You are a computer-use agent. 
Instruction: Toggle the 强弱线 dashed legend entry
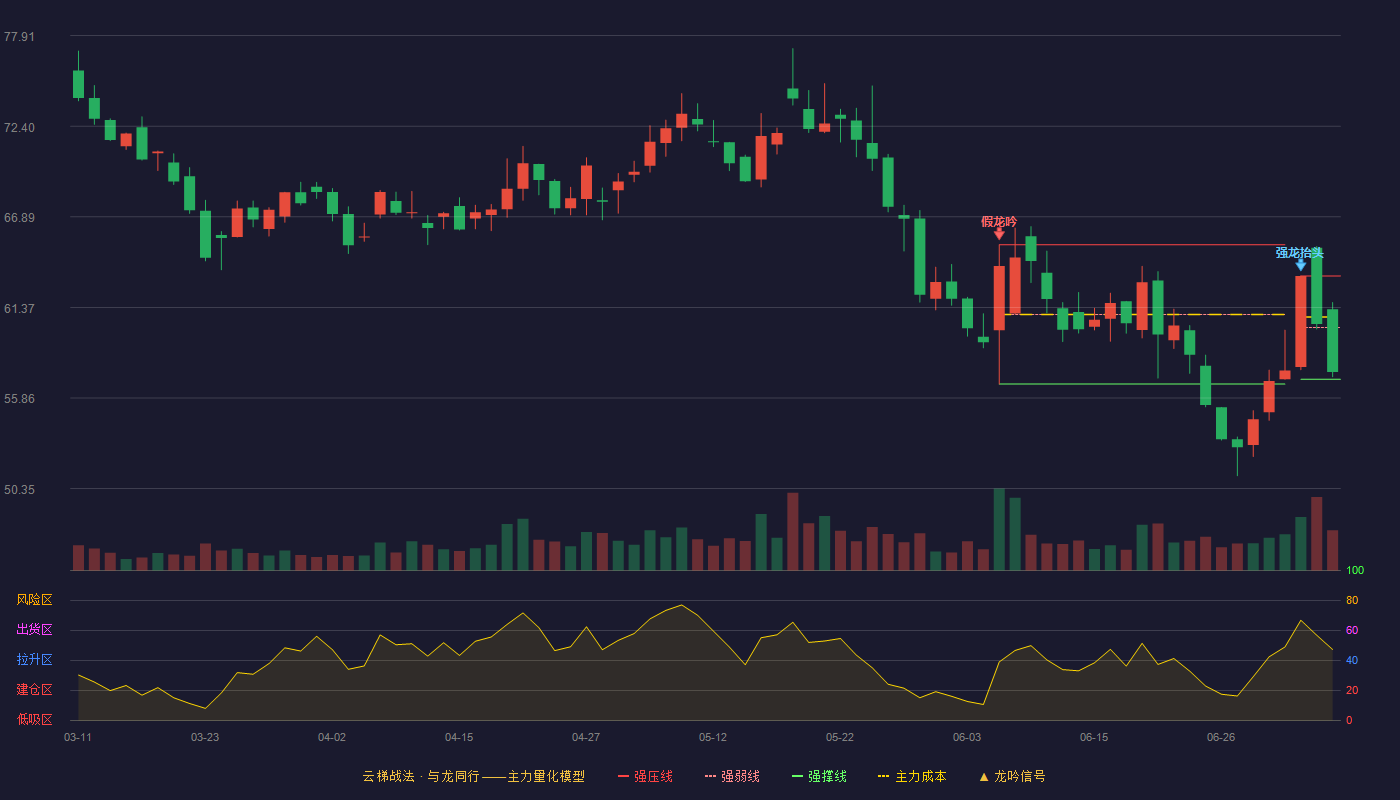[732, 776]
